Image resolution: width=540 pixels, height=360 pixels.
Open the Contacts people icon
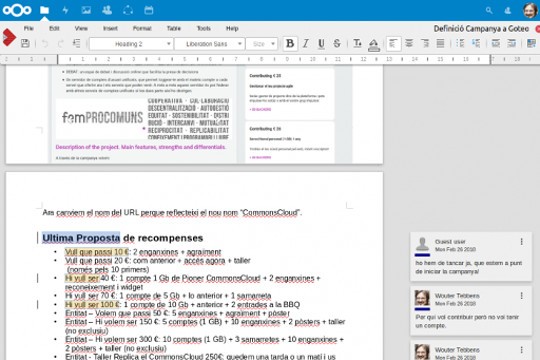(107, 10)
